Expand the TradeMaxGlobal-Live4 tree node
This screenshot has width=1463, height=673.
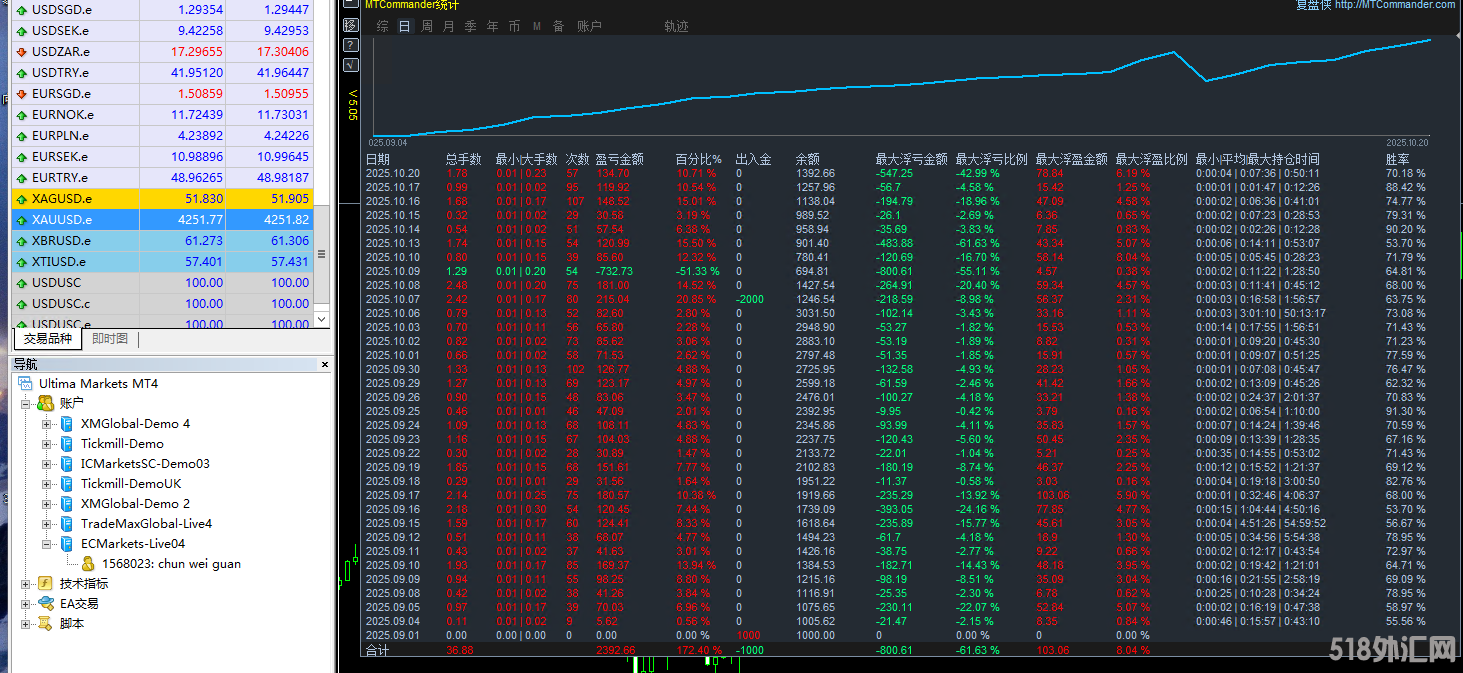click(x=47, y=524)
